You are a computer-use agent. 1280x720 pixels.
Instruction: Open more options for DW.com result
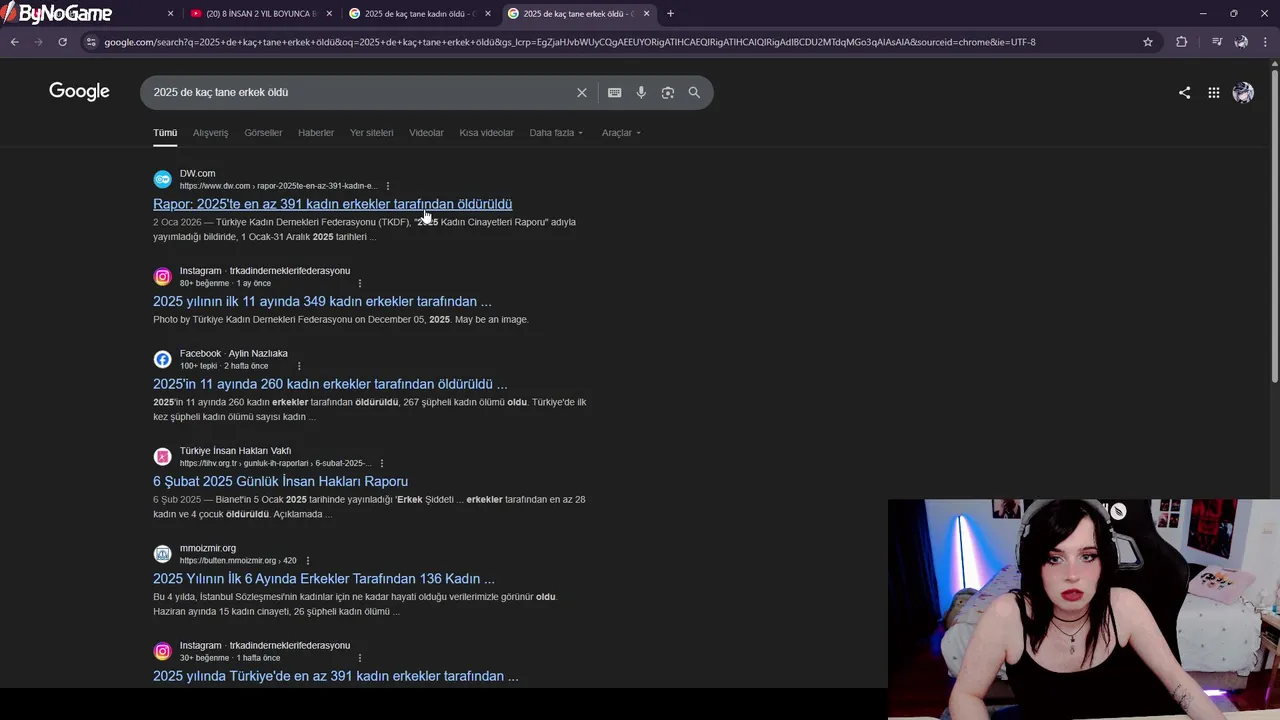388,186
